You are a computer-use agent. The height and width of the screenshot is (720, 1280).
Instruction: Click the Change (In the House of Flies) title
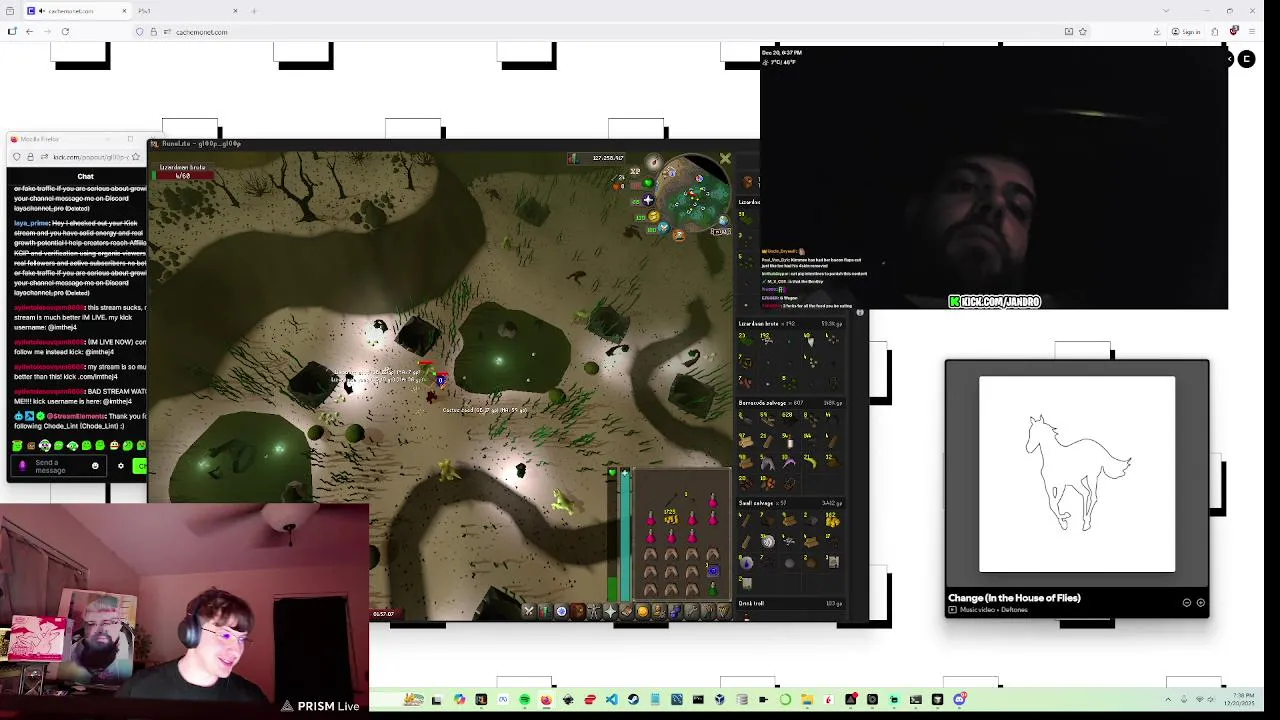click(1014, 598)
